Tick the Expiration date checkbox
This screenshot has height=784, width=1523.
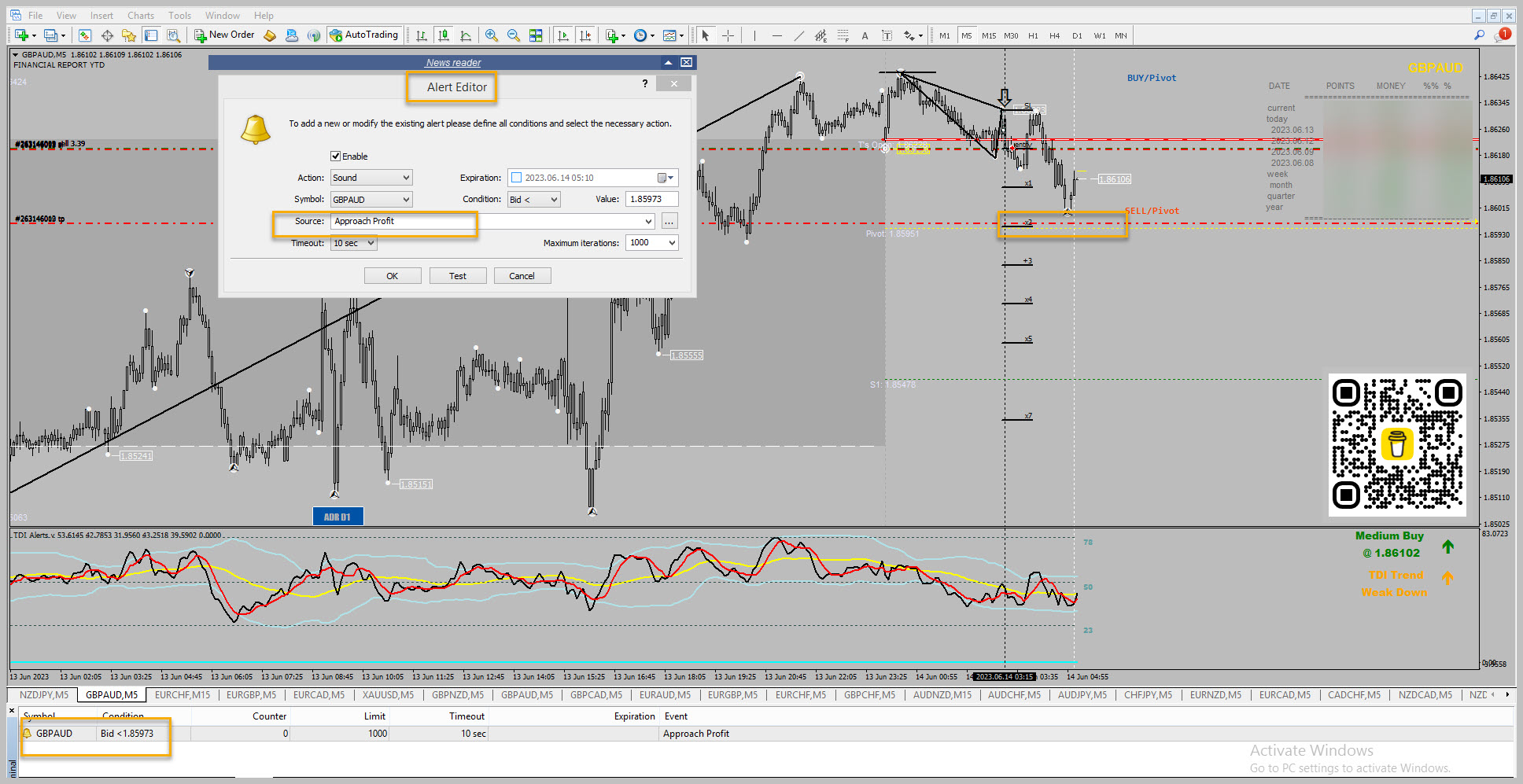pos(517,178)
